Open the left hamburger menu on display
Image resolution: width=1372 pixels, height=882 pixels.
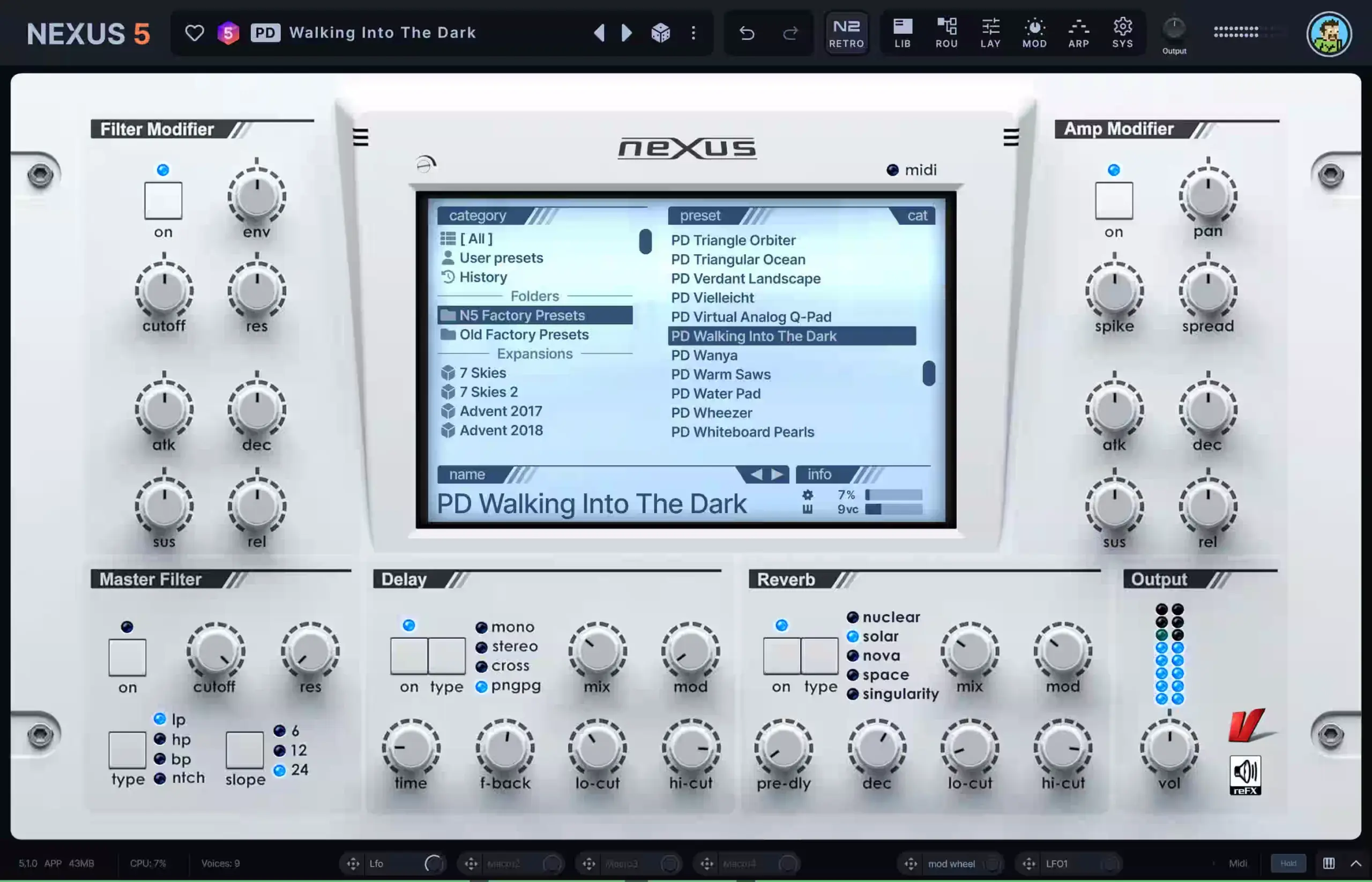[360, 137]
